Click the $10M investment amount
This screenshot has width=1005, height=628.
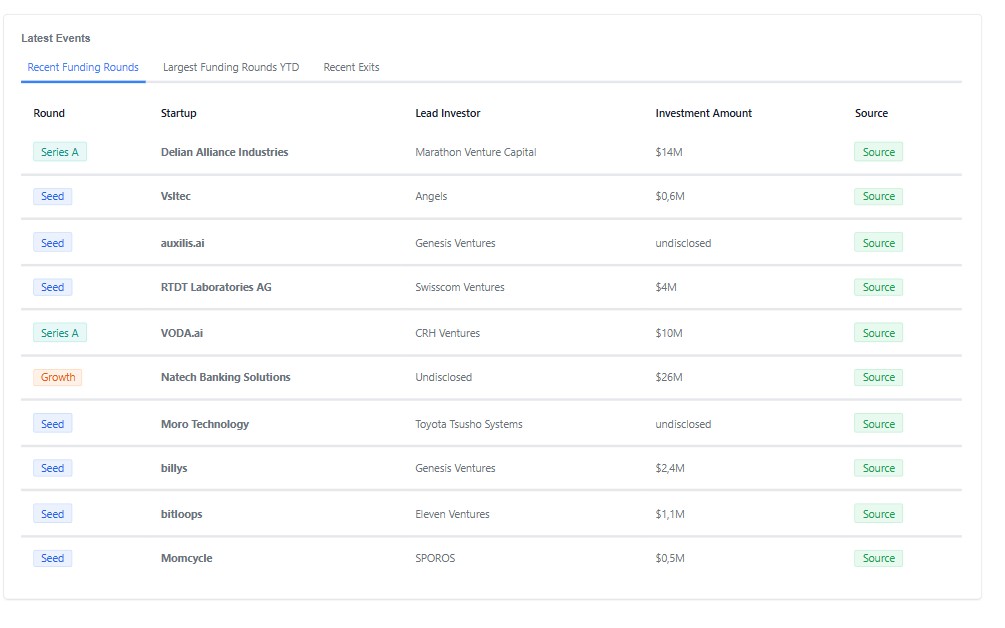tap(669, 333)
